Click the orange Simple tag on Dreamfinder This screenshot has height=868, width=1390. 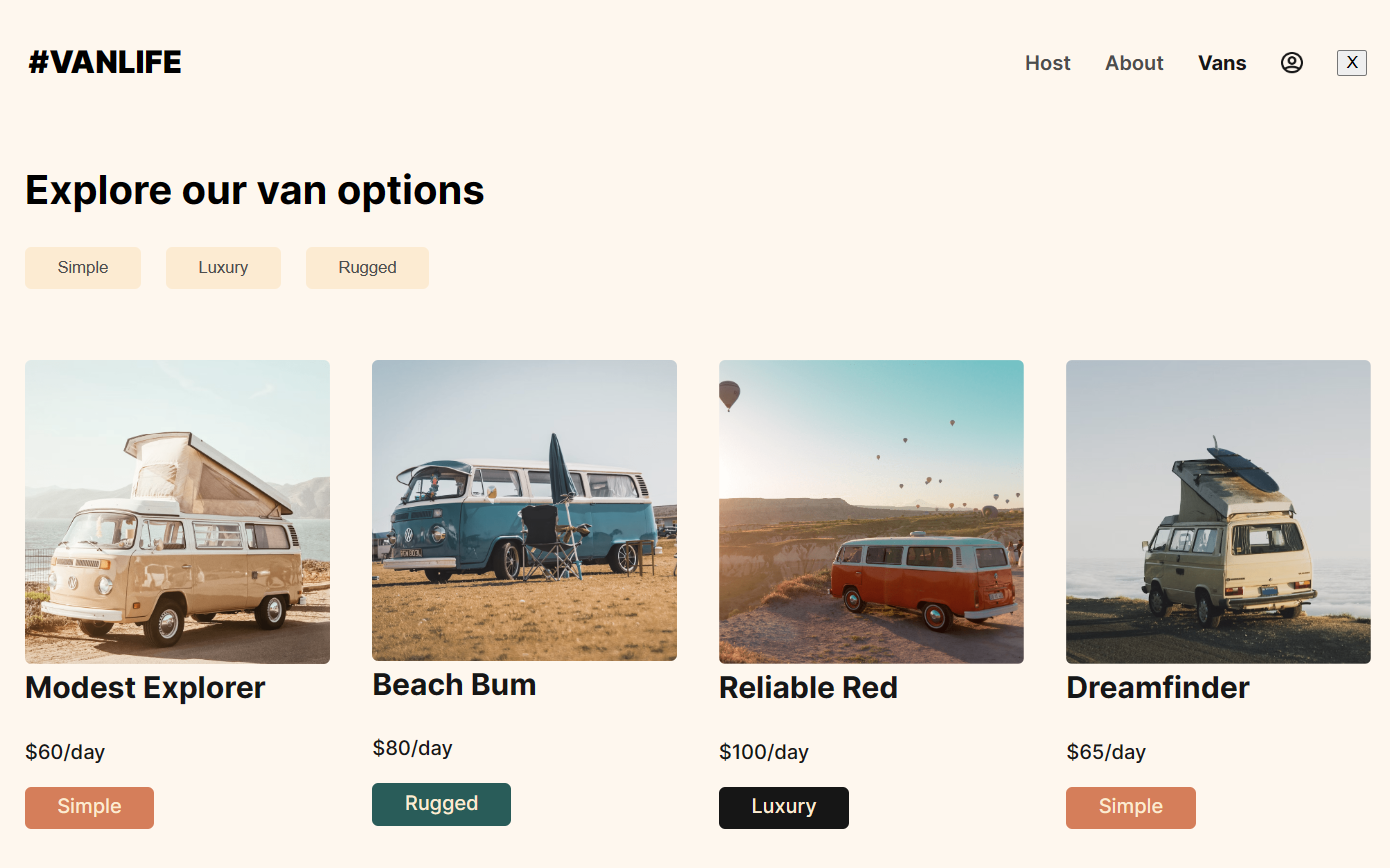pos(1130,807)
